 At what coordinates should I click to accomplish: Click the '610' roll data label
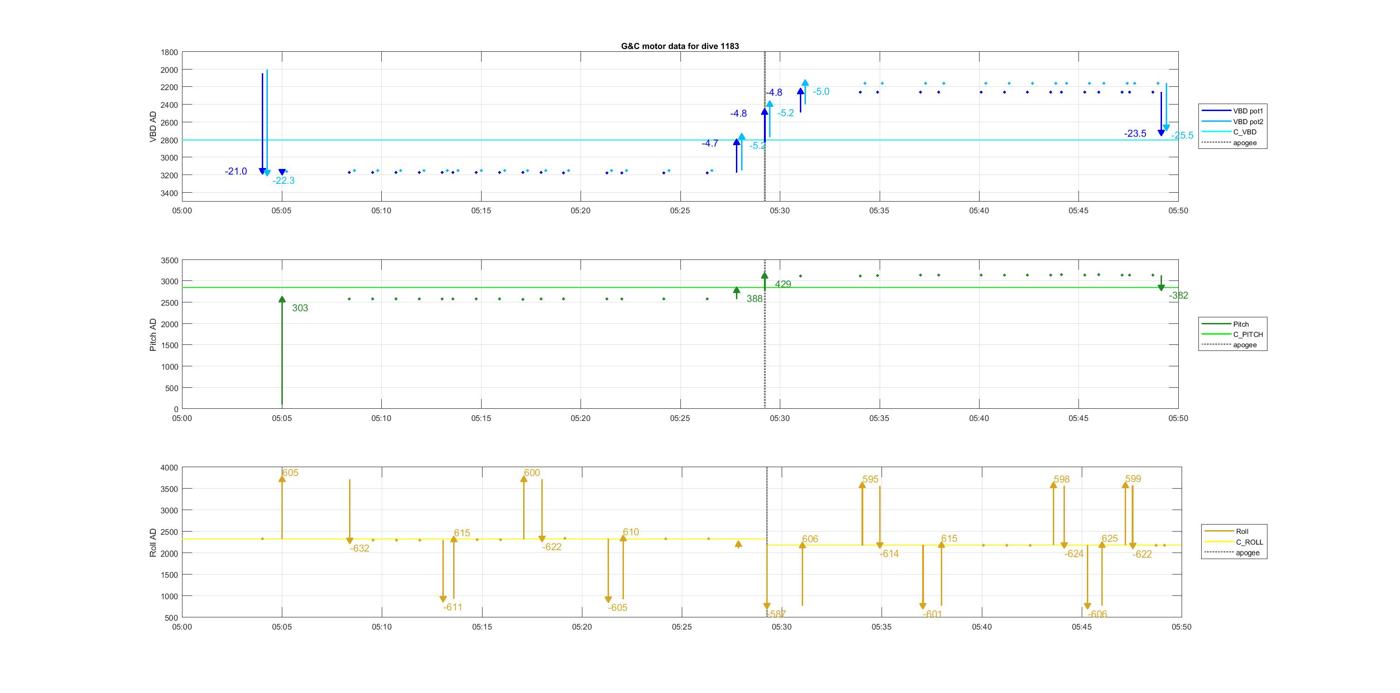[x=631, y=533]
